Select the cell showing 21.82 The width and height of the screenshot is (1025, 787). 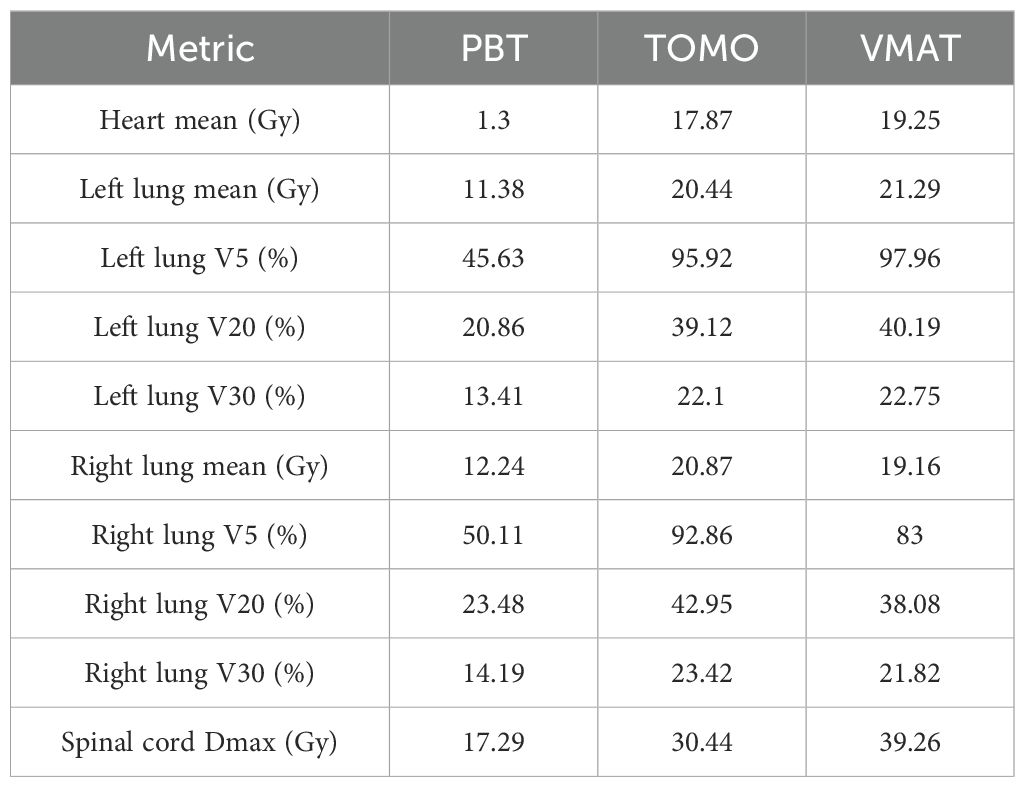click(911, 673)
